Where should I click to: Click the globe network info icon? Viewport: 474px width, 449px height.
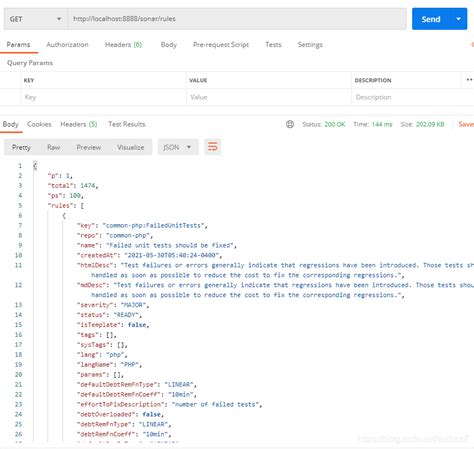[290, 124]
